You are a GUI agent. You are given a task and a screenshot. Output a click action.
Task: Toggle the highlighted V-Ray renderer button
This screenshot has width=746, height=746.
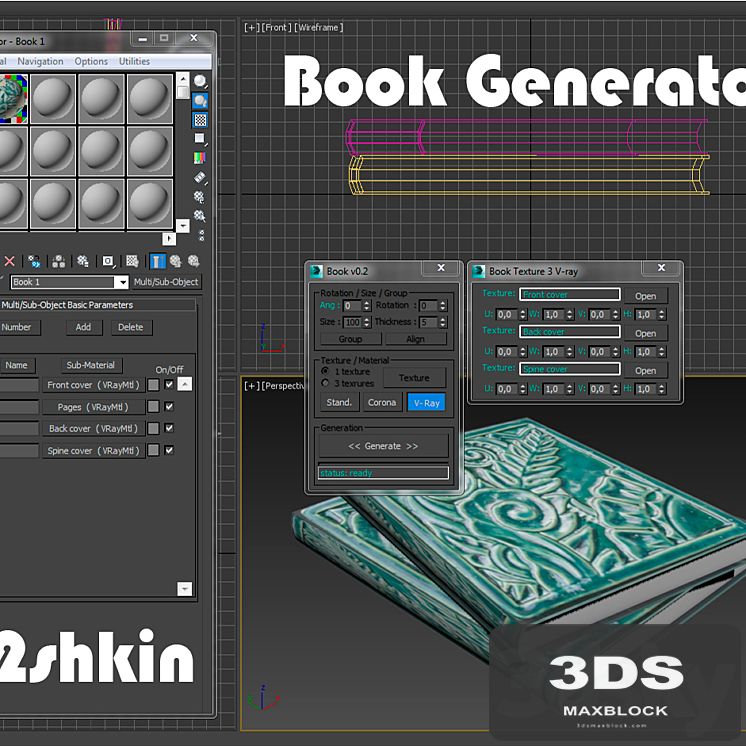(x=426, y=402)
